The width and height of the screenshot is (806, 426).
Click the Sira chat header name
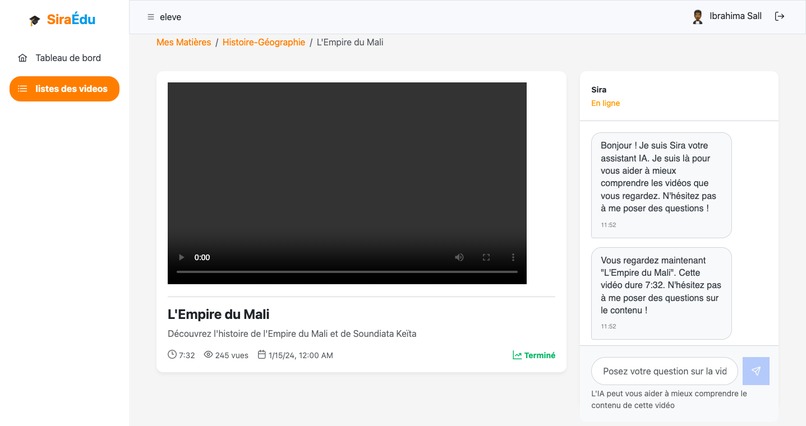click(599, 89)
